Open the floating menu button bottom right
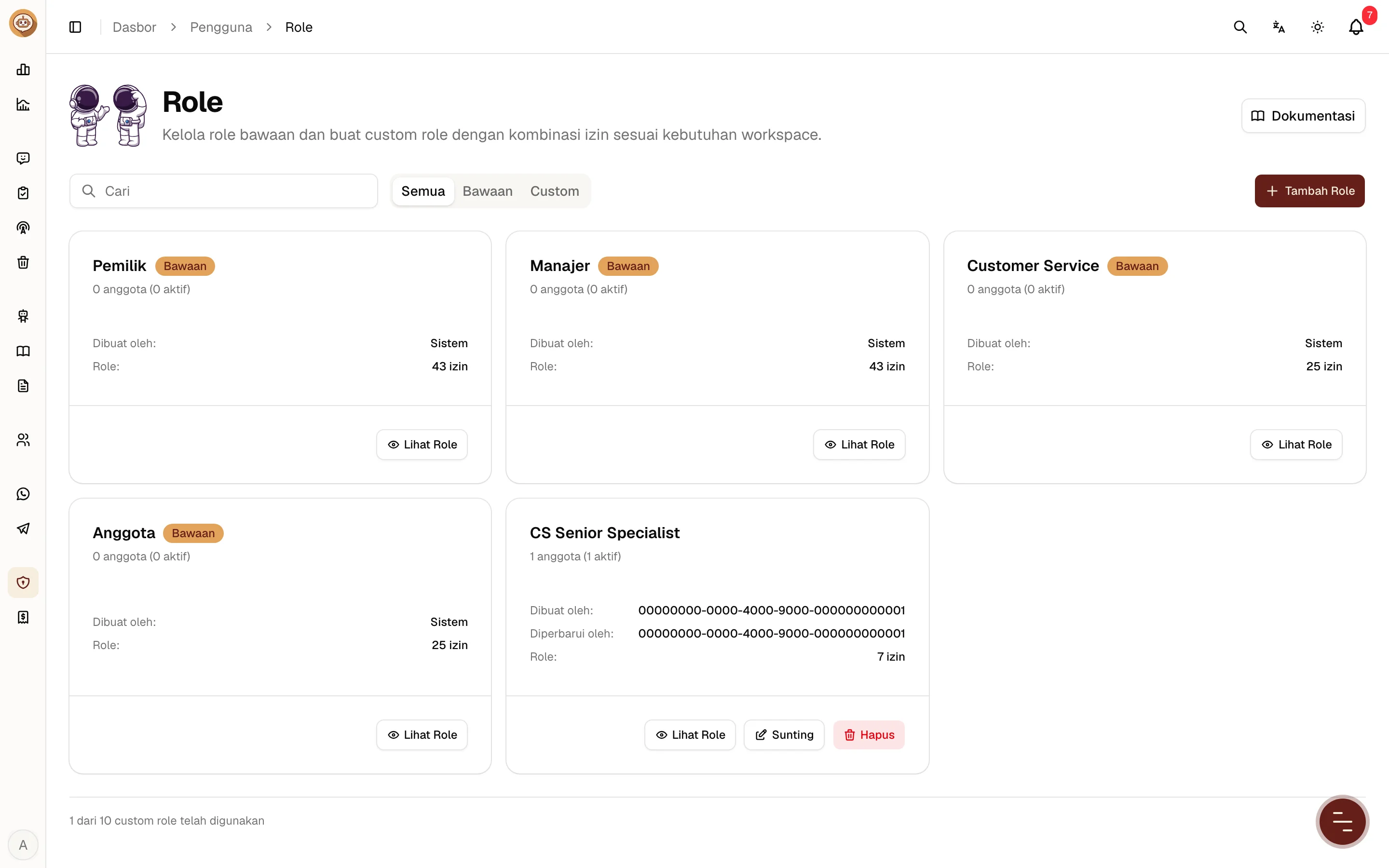 click(1342, 822)
